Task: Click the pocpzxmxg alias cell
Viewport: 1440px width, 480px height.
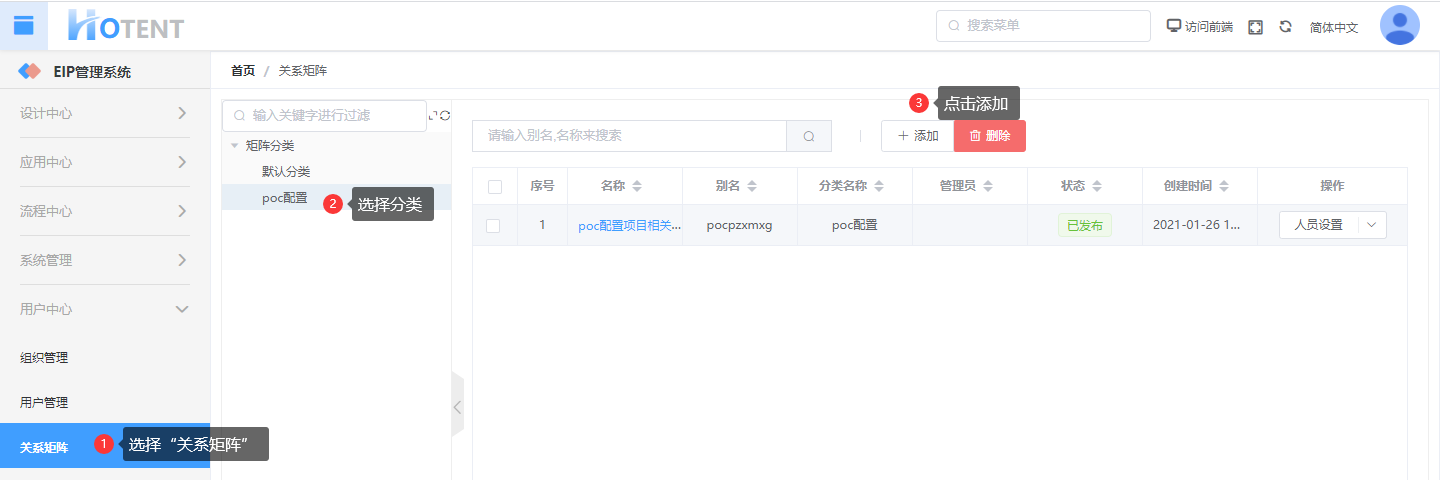Action: [740, 225]
